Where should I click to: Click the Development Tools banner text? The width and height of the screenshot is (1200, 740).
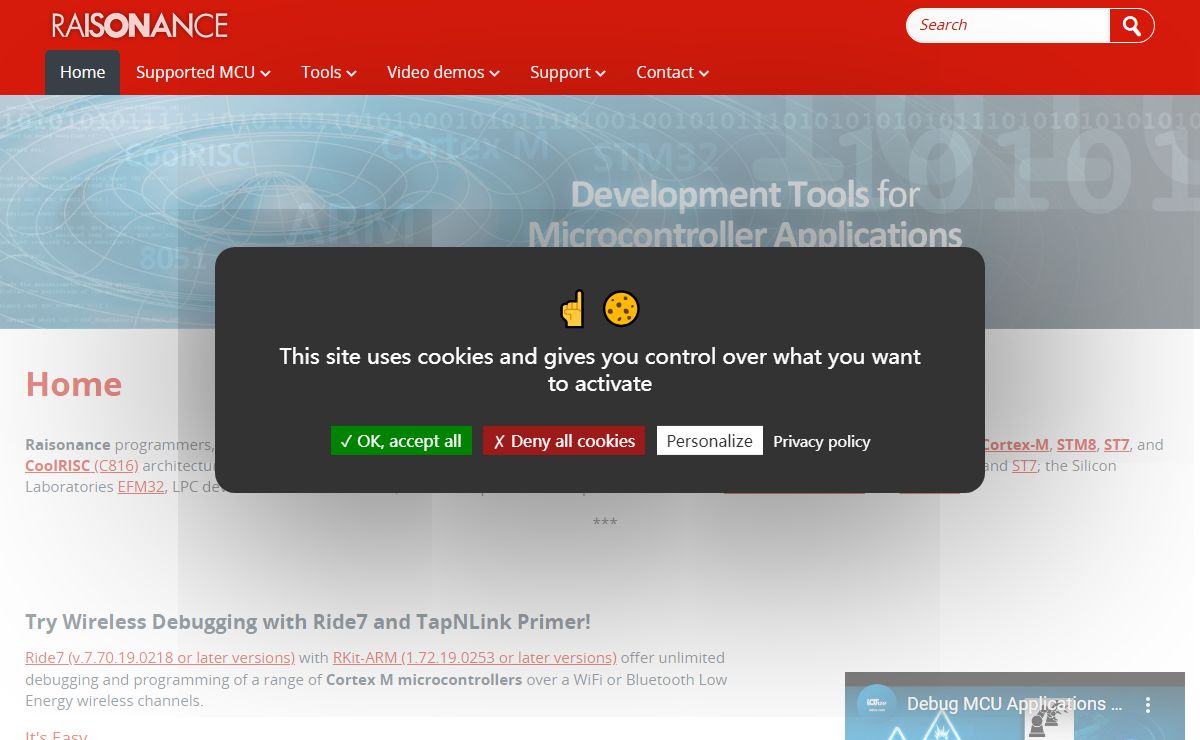click(x=745, y=213)
